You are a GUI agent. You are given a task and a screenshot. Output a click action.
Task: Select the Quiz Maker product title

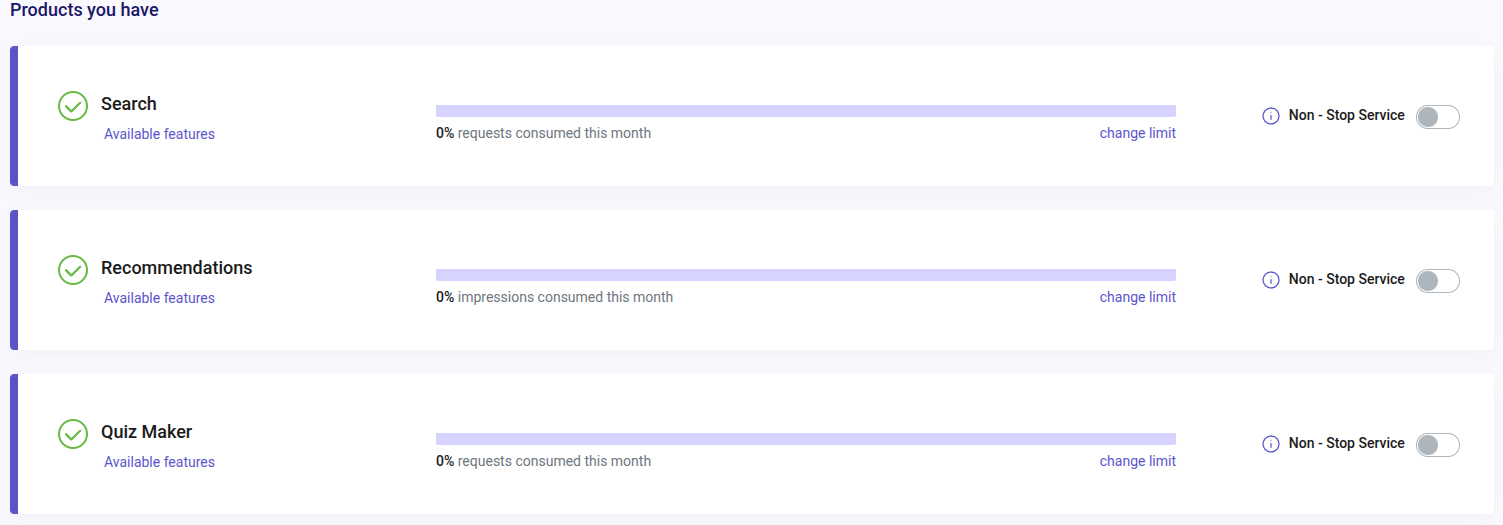pyautogui.click(x=147, y=432)
